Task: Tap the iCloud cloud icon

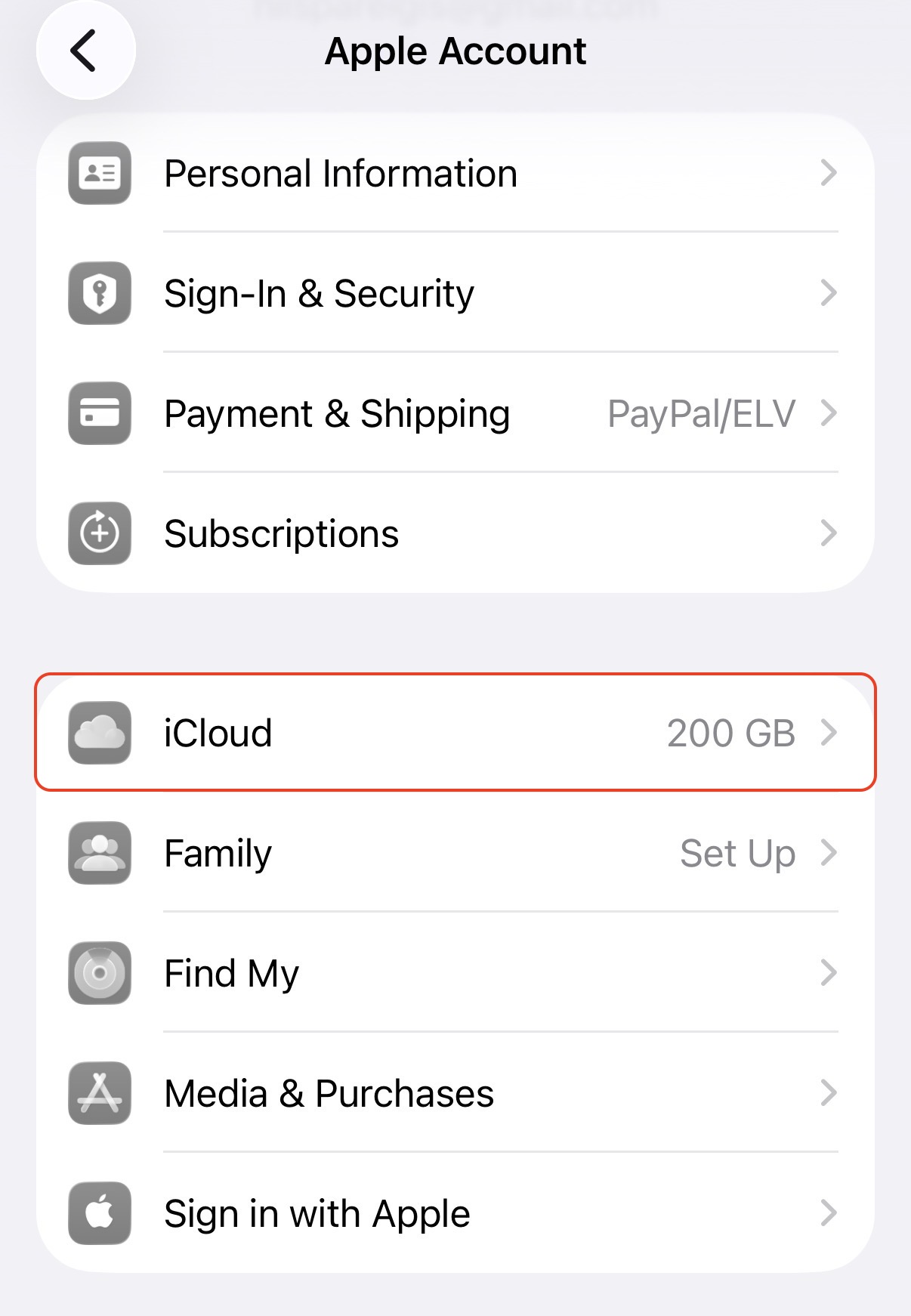Action: point(100,733)
